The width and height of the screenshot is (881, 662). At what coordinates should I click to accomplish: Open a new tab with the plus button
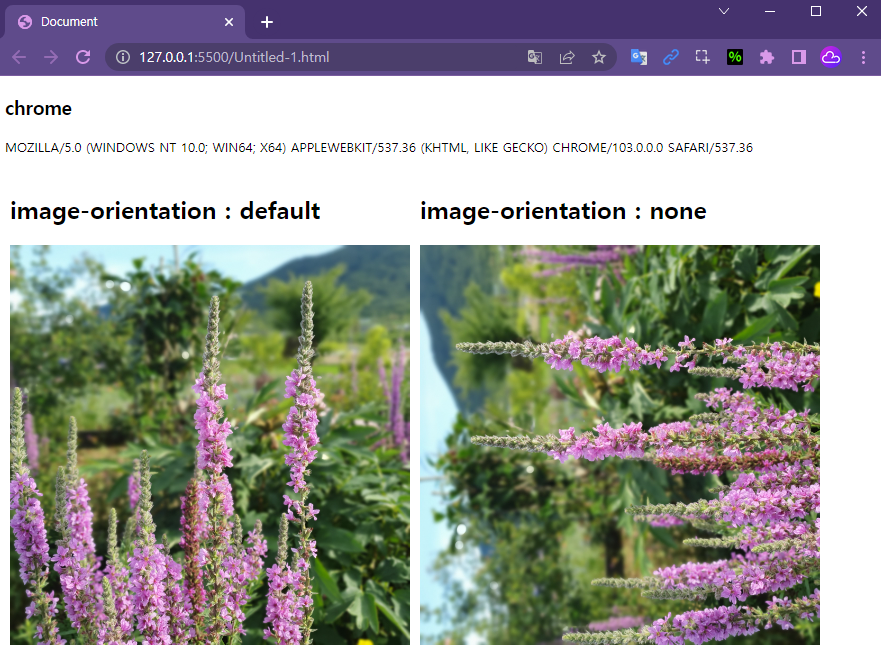coord(266,21)
